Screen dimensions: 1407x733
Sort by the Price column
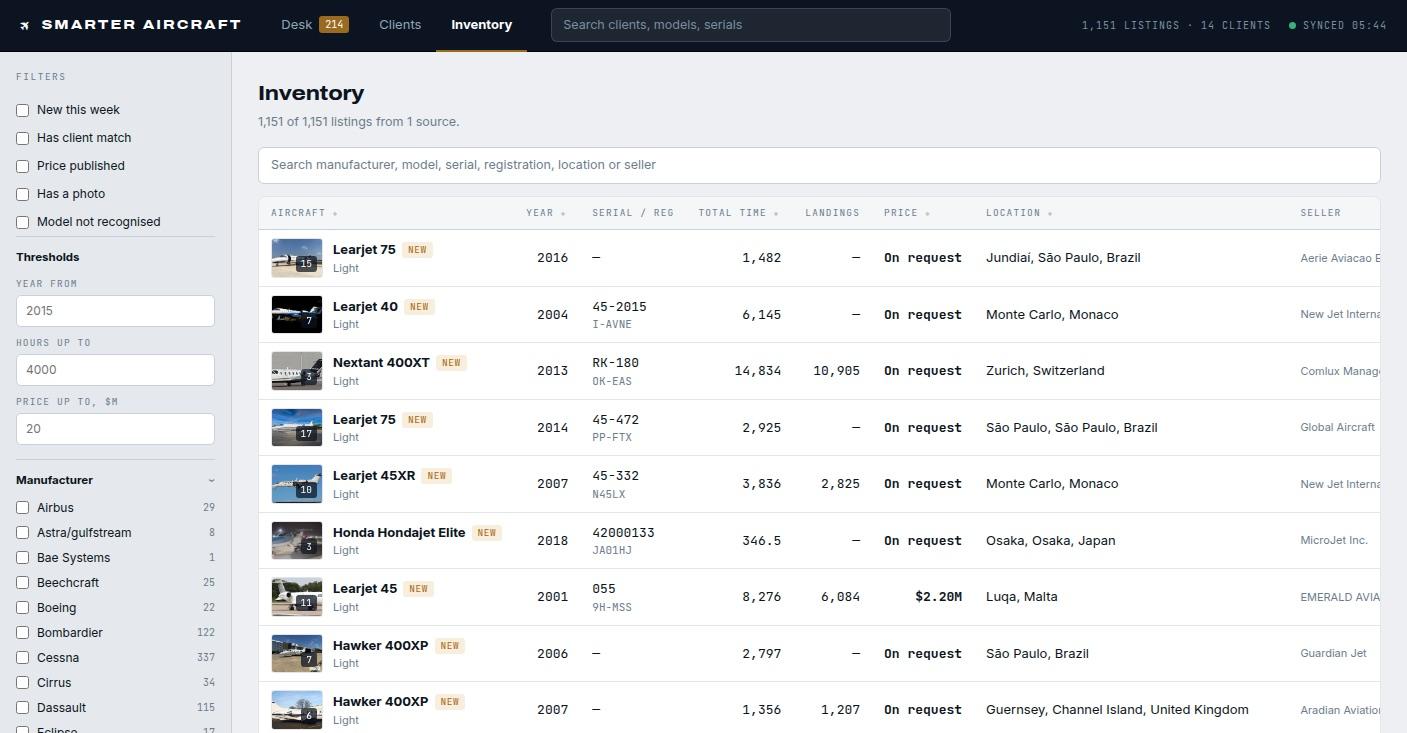(x=906, y=213)
